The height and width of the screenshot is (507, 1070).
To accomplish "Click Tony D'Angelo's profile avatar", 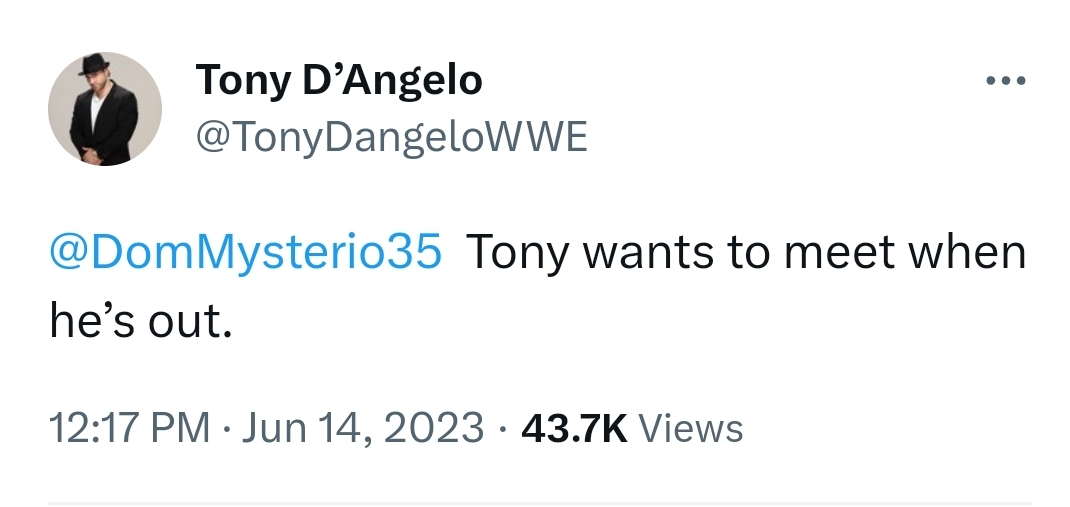I will tap(105, 109).
